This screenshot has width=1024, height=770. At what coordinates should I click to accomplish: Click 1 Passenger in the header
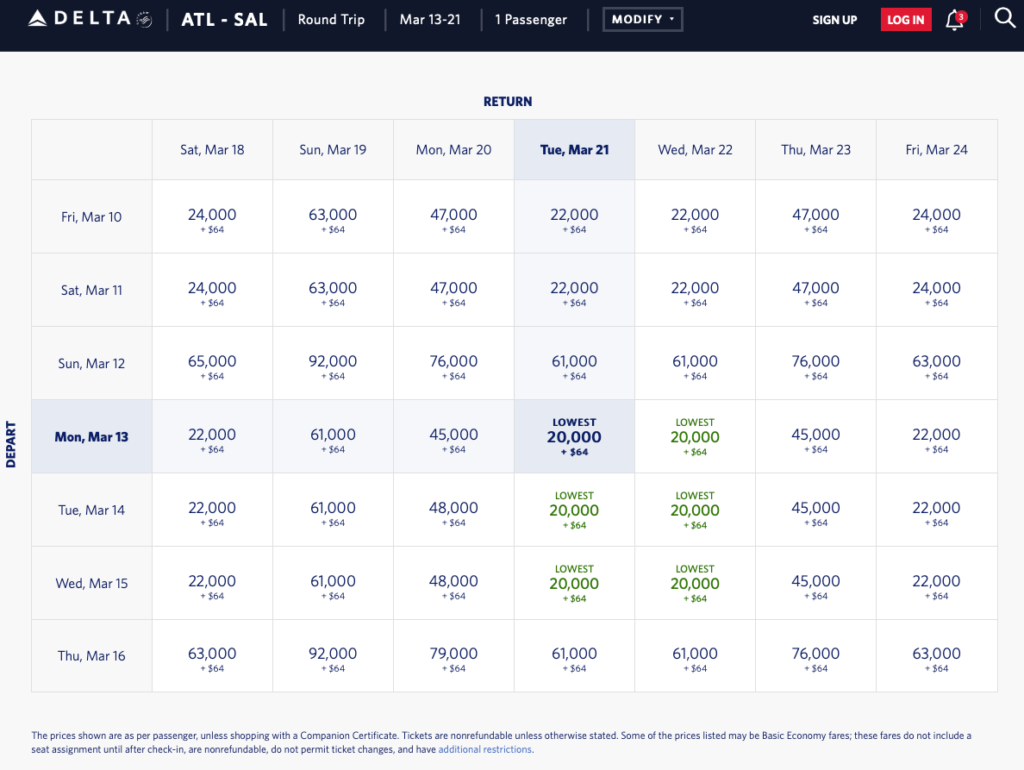(530, 19)
